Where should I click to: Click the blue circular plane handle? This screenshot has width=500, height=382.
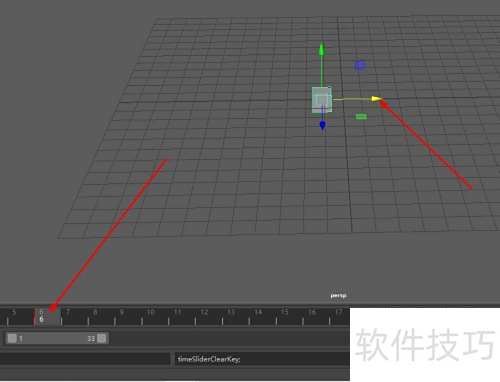[x=360, y=65]
